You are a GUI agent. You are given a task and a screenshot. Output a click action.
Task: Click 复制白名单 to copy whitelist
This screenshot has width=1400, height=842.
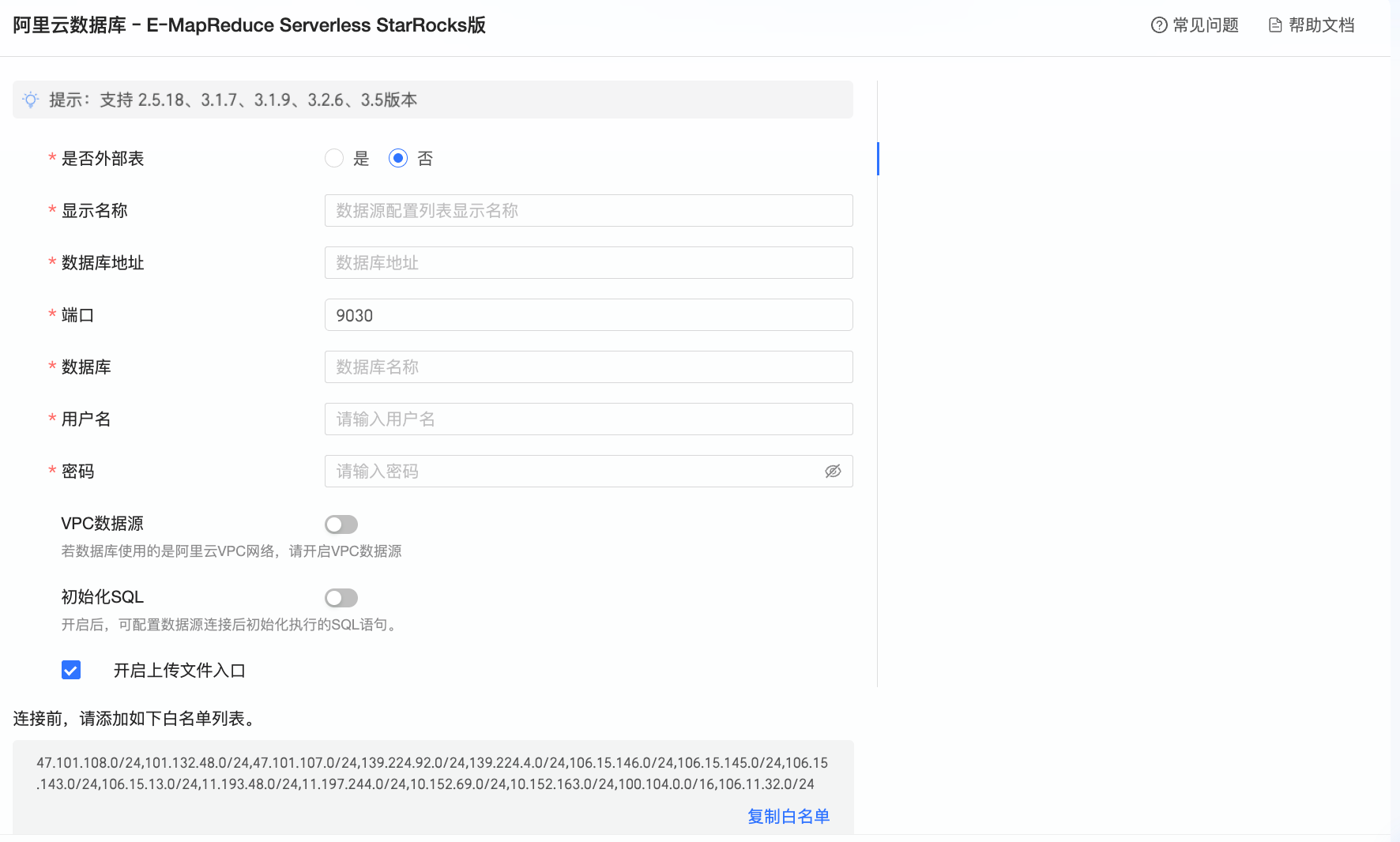788,817
